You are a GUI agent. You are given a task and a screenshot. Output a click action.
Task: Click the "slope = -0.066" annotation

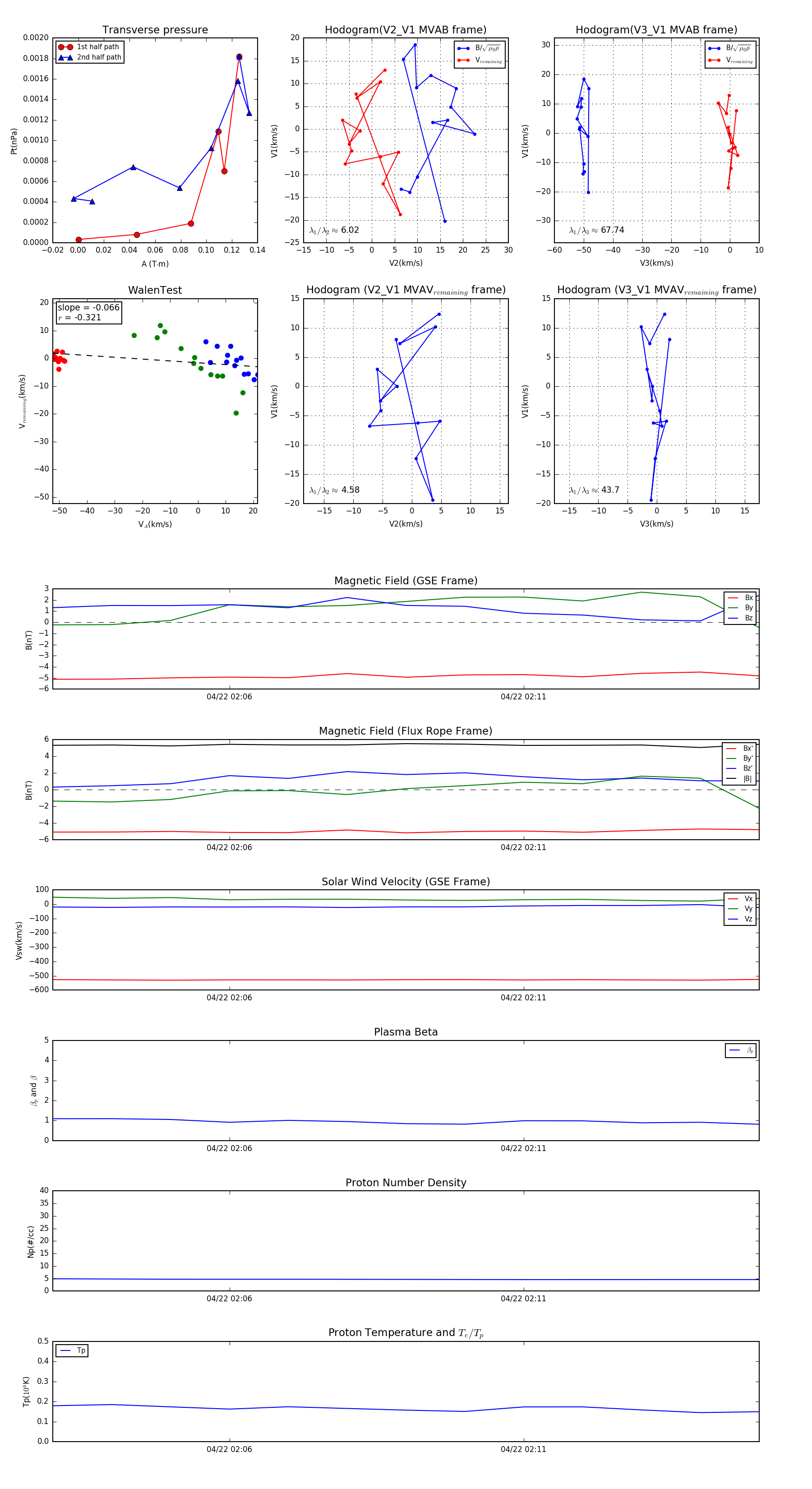(88, 308)
